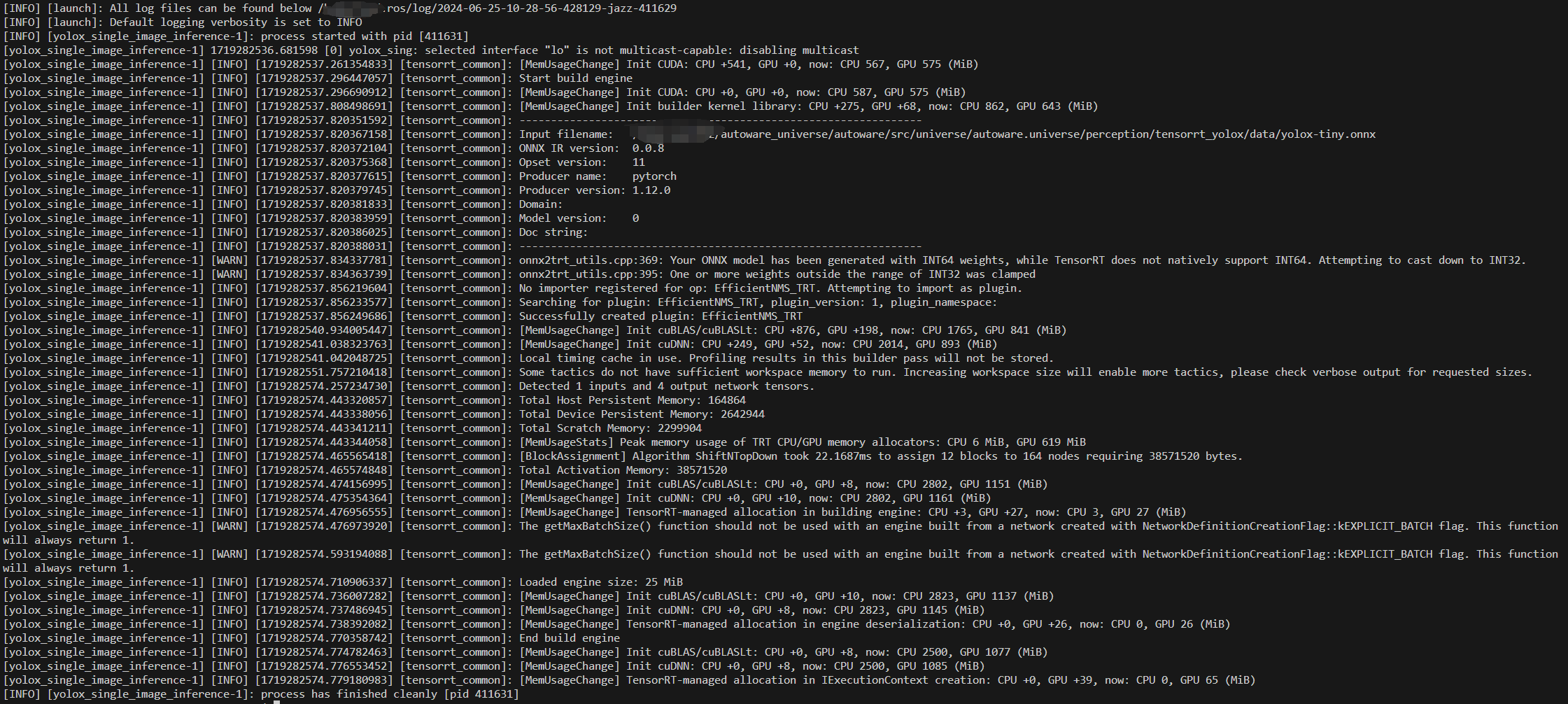Click 'TensorRT-managed allocation in engine deserialization' line

617,624
